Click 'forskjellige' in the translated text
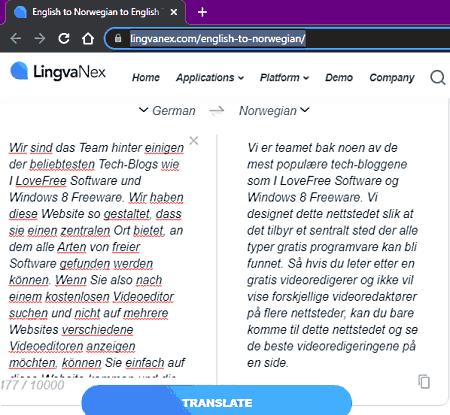The image size is (450, 415). (300, 297)
